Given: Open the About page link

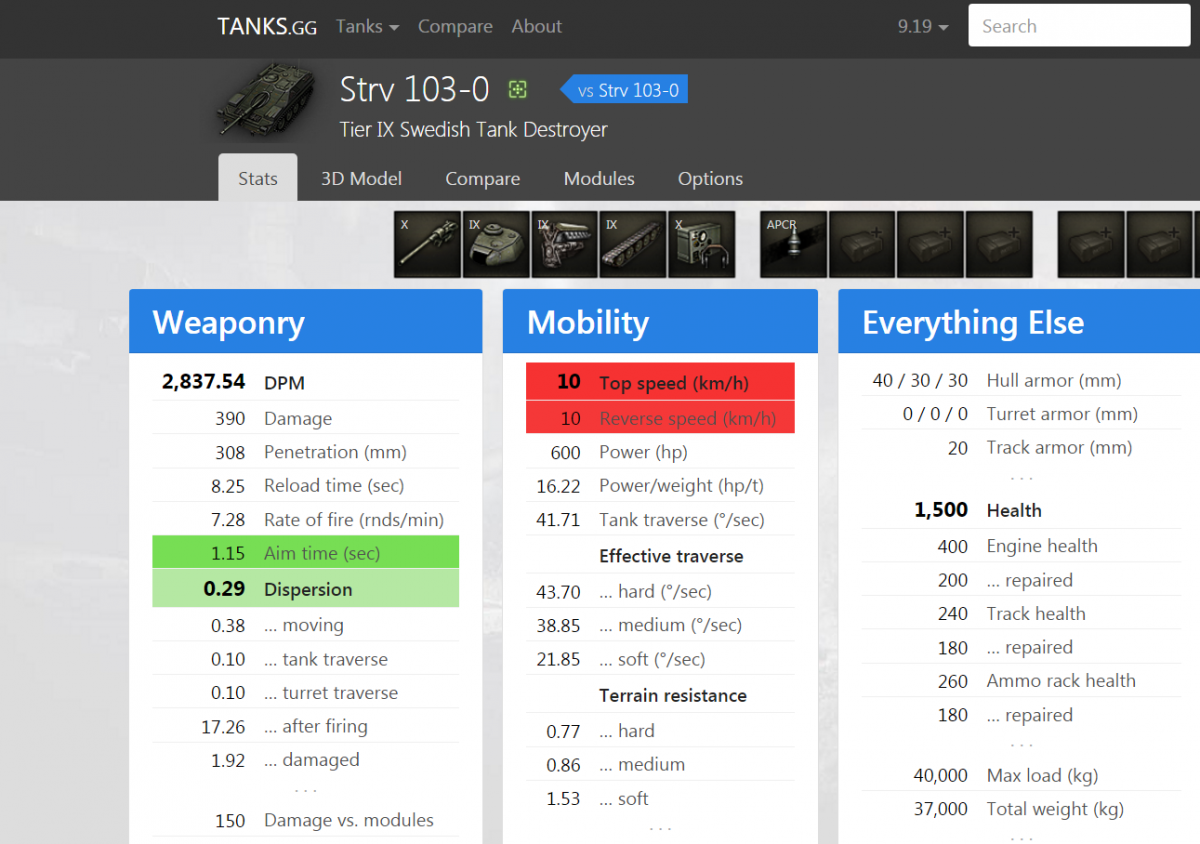Looking at the screenshot, I should [x=537, y=27].
